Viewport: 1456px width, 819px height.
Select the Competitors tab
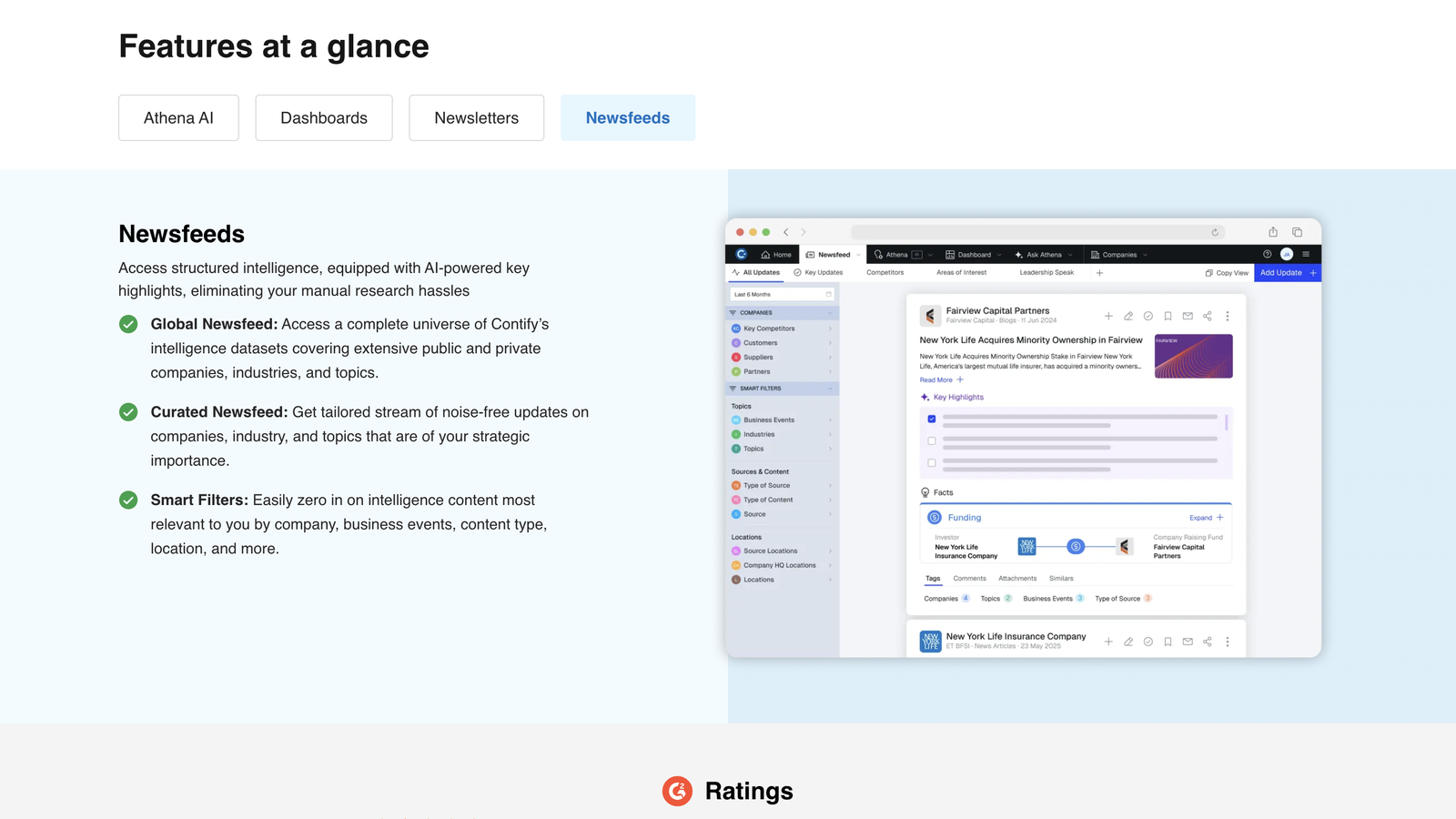tap(885, 272)
